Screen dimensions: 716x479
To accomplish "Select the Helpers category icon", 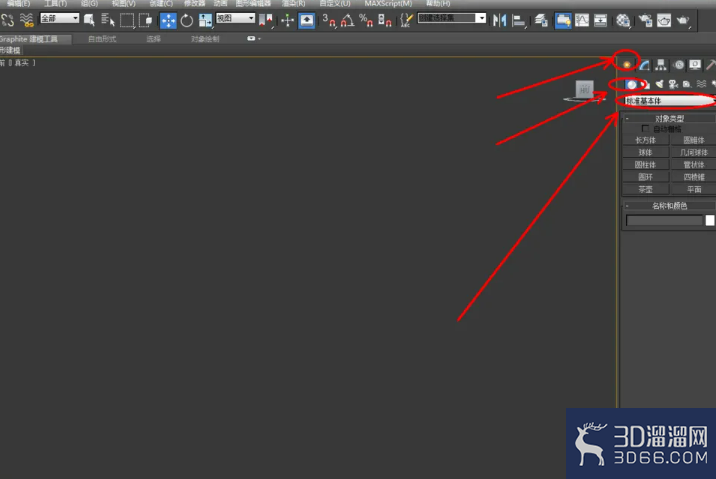I will [x=687, y=84].
